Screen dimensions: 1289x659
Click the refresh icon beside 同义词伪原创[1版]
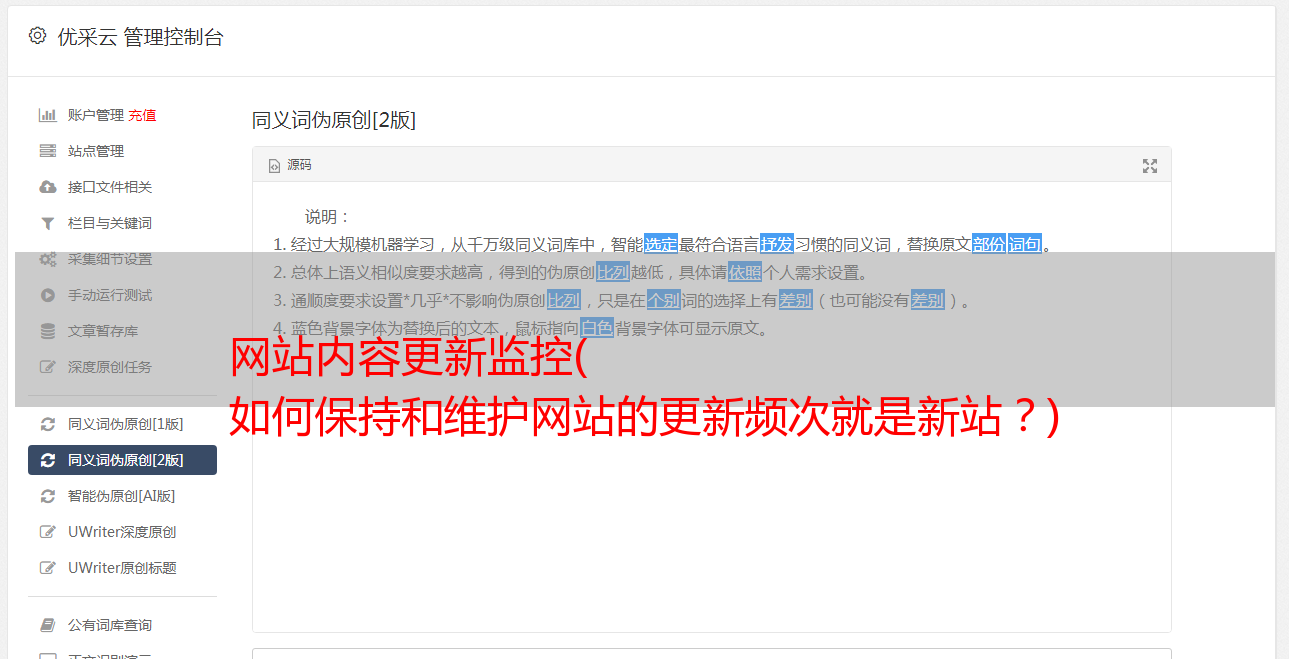[47, 424]
